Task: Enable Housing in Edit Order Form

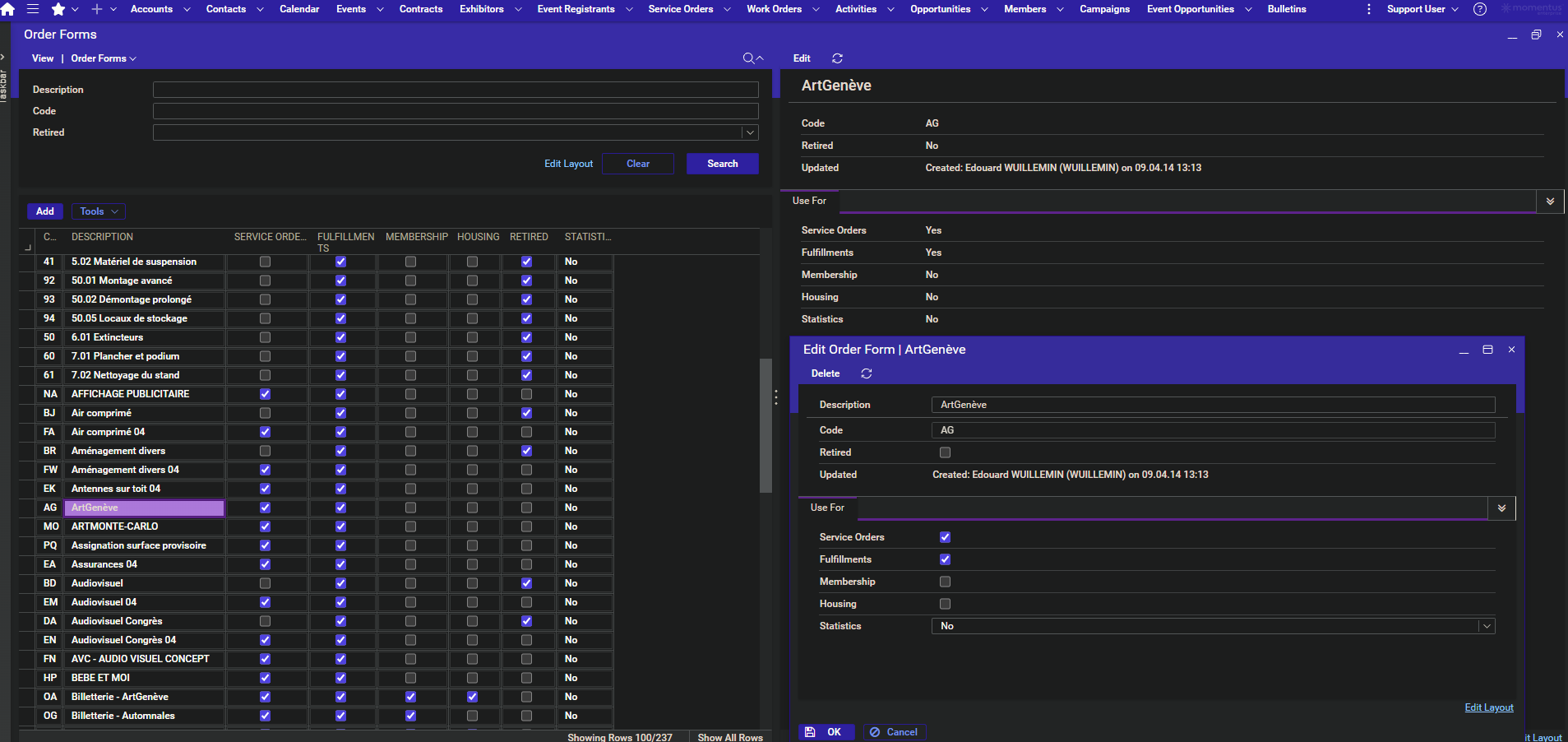Action: click(945, 604)
